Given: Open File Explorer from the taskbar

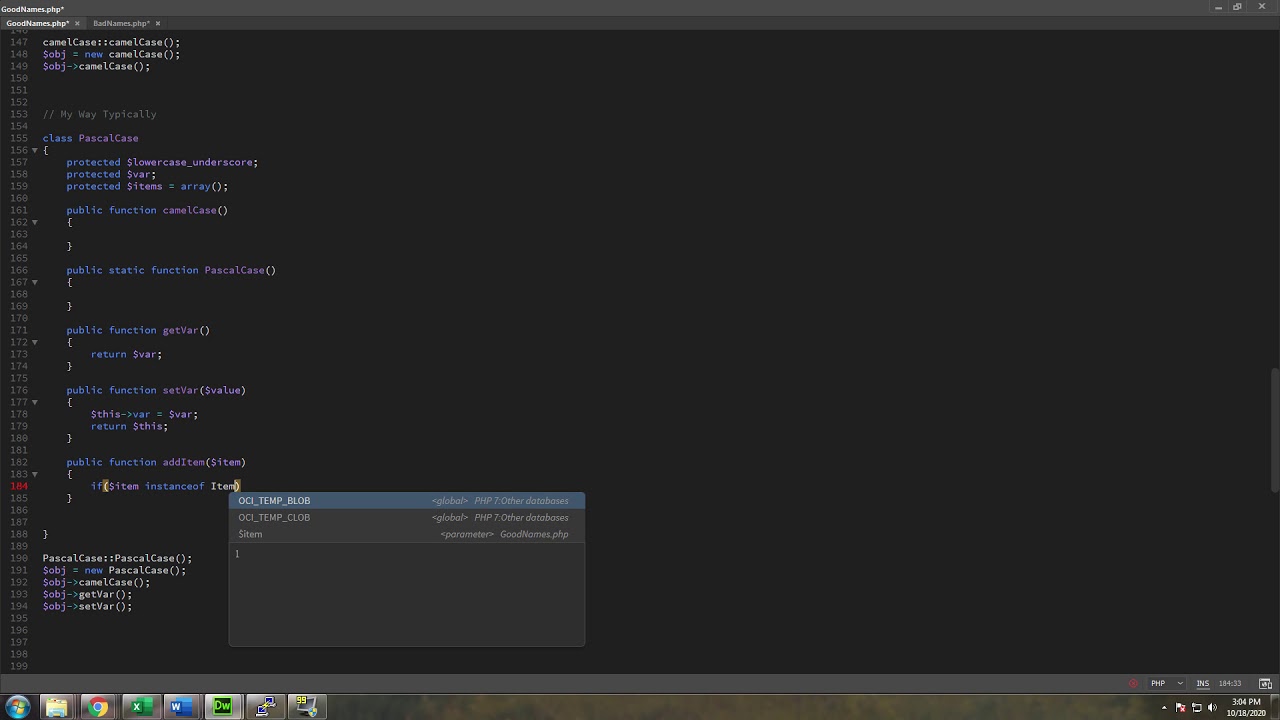Looking at the screenshot, I should (57, 708).
